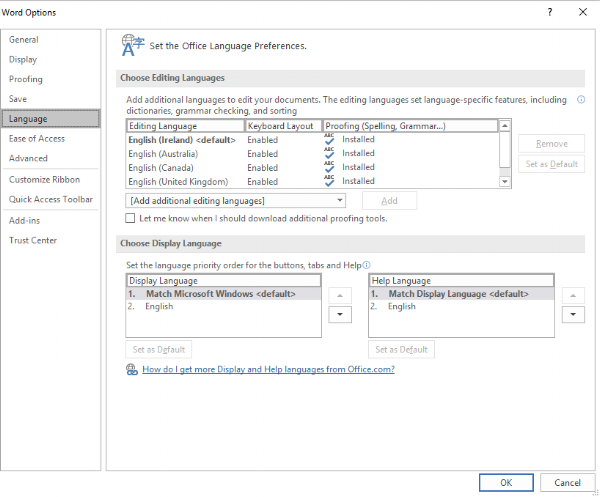The width and height of the screenshot is (600, 497).
Task: Click 'Set as Default' beside the editing languages list
Action: tap(551, 164)
